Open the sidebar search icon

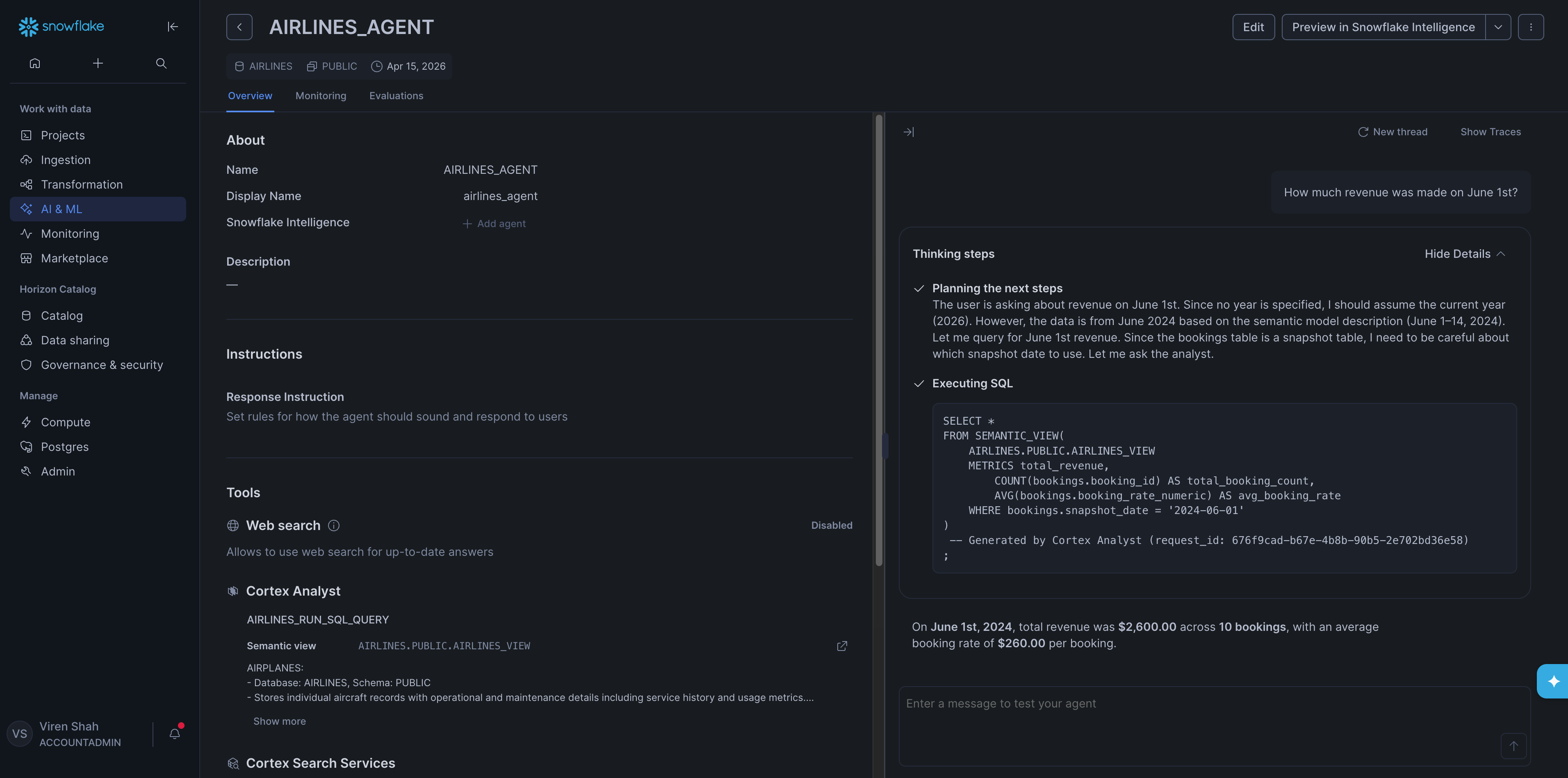(x=161, y=63)
